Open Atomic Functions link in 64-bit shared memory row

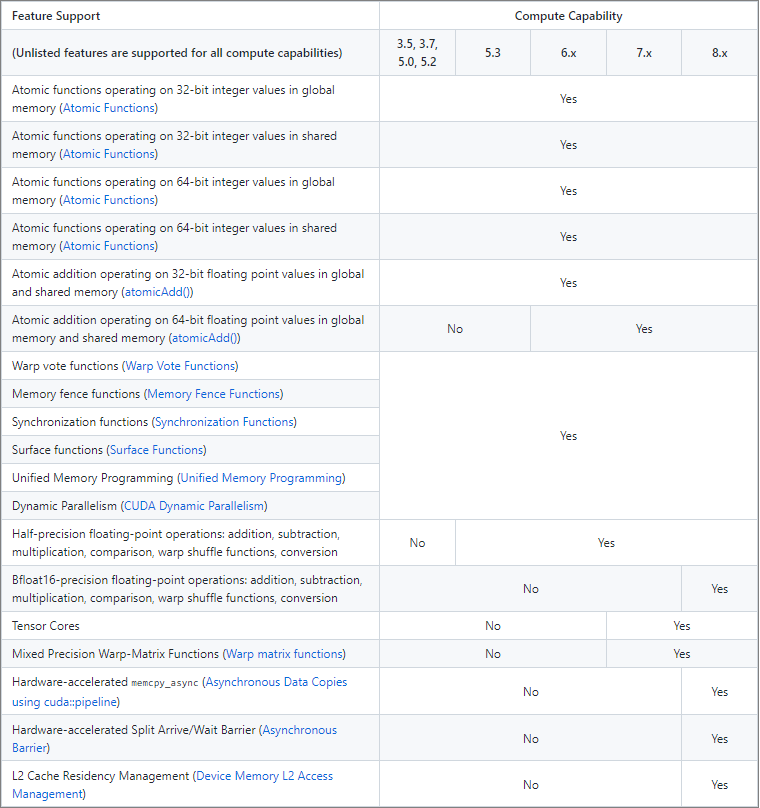tap(109, 246)
